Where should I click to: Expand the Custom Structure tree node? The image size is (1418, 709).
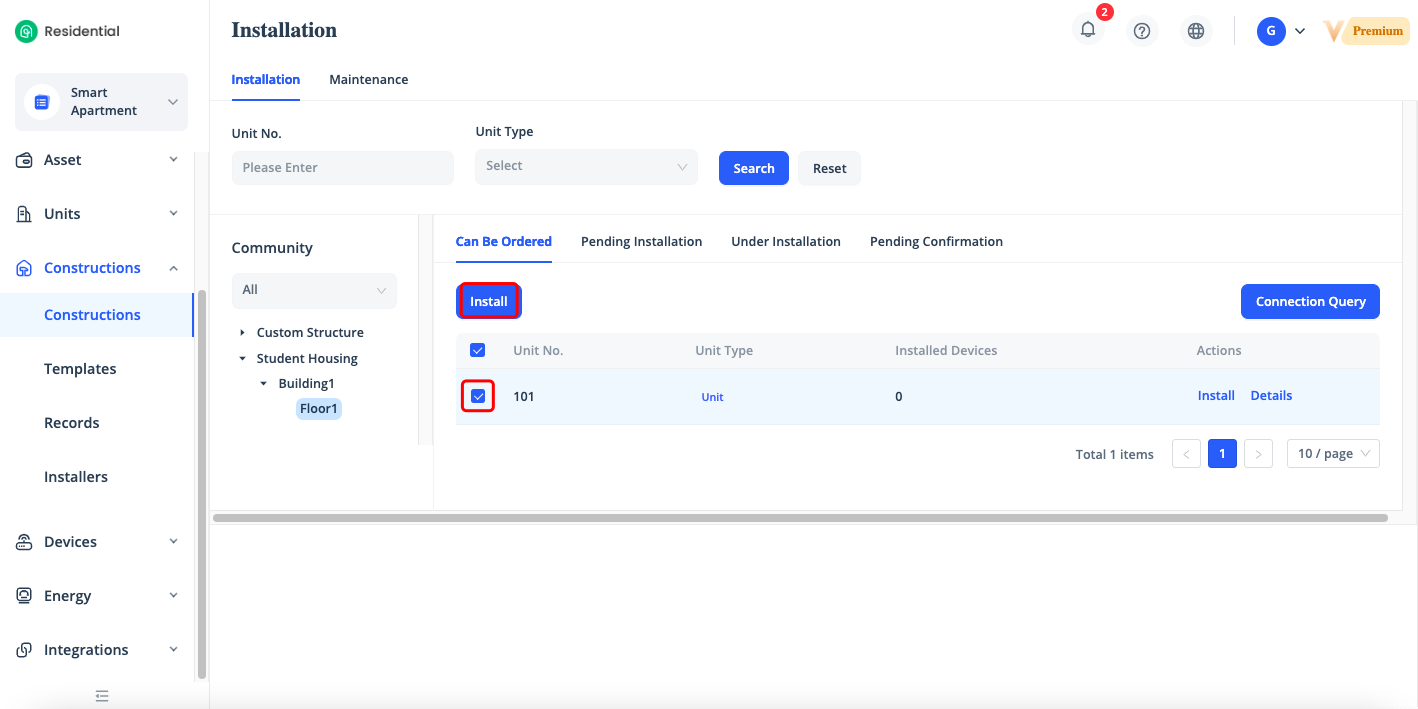[242, 333]
